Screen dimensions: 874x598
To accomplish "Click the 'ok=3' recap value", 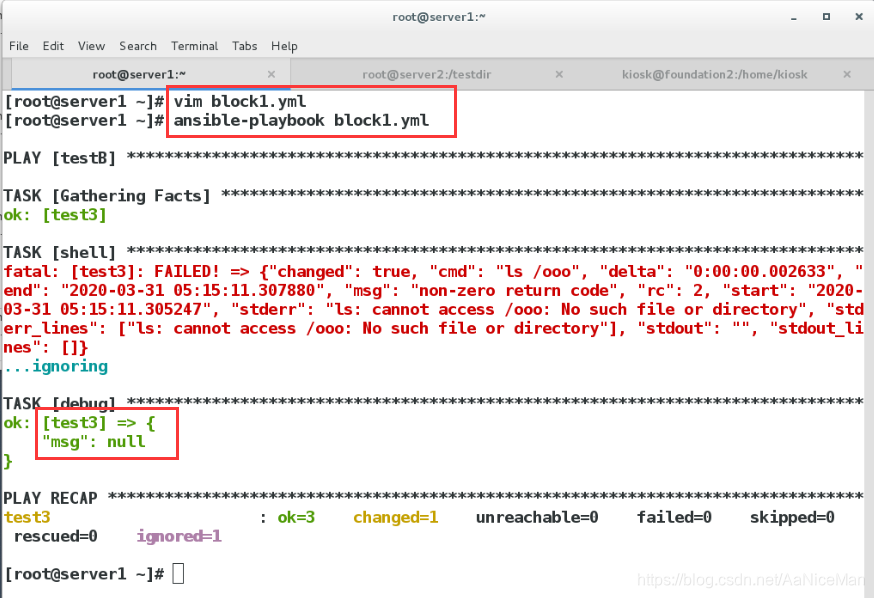I will click(296, 518).
